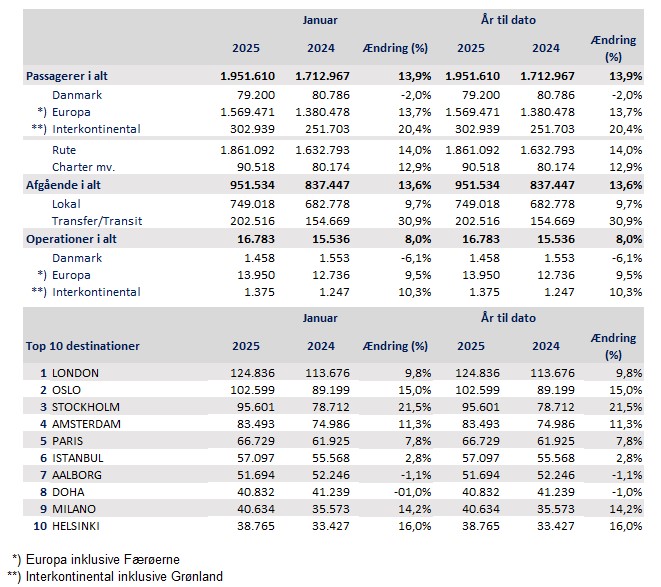Click the "Lokal" row label
The image size is (661, 587).
[x=68, y=203]
